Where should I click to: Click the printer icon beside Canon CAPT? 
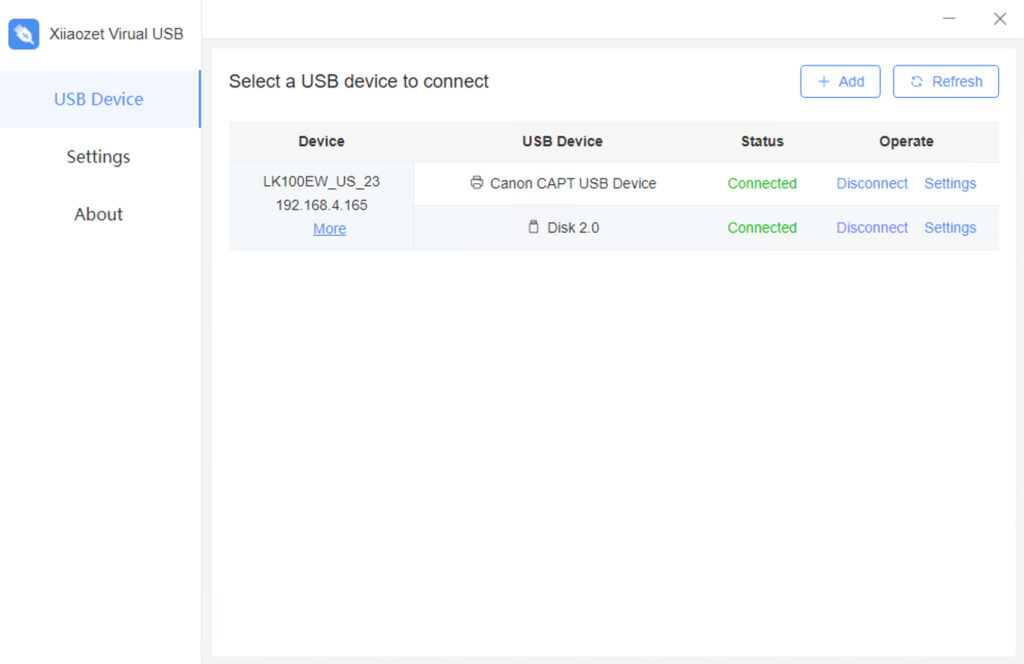[x=477, y=183]
